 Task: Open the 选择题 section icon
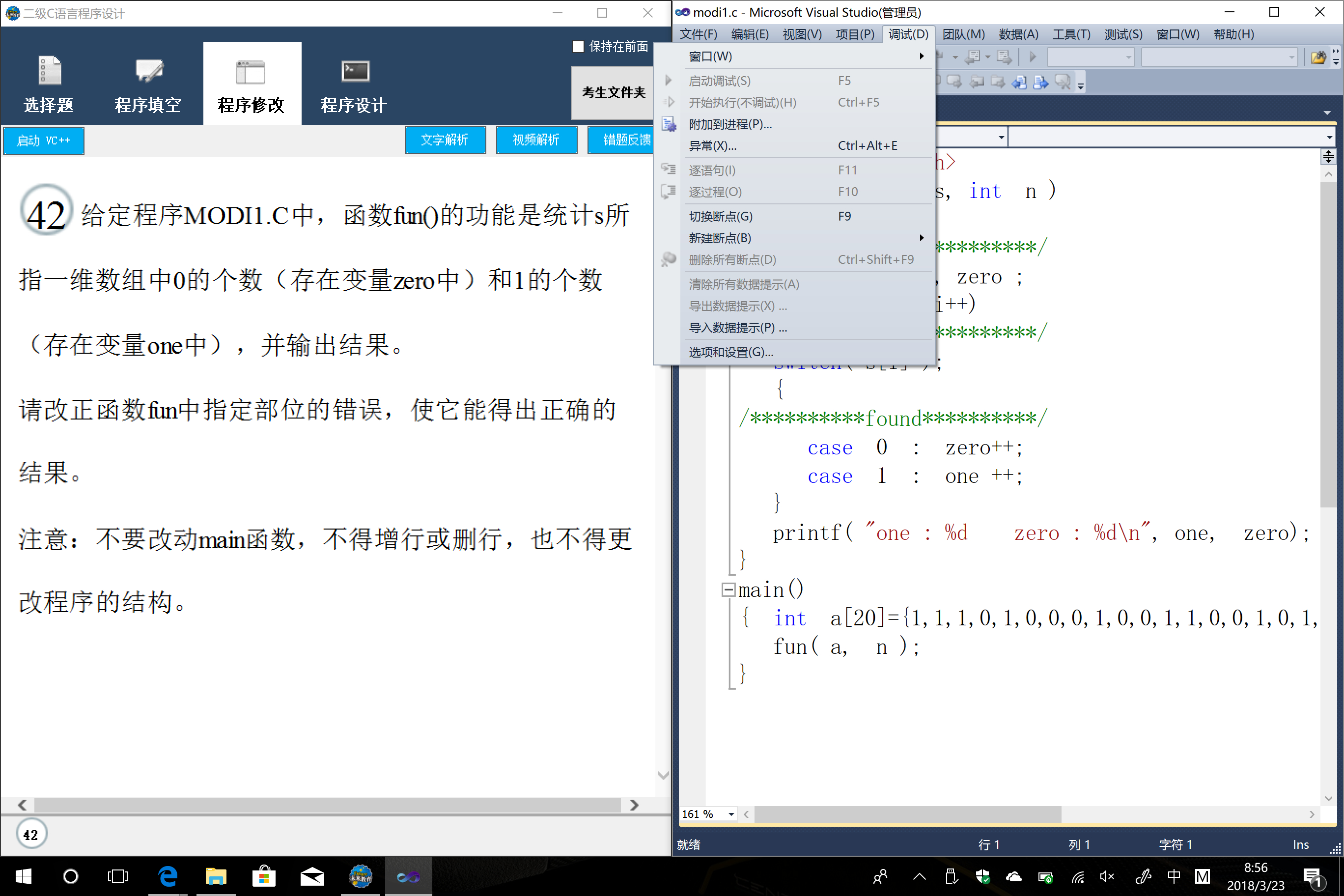(49, 71)
